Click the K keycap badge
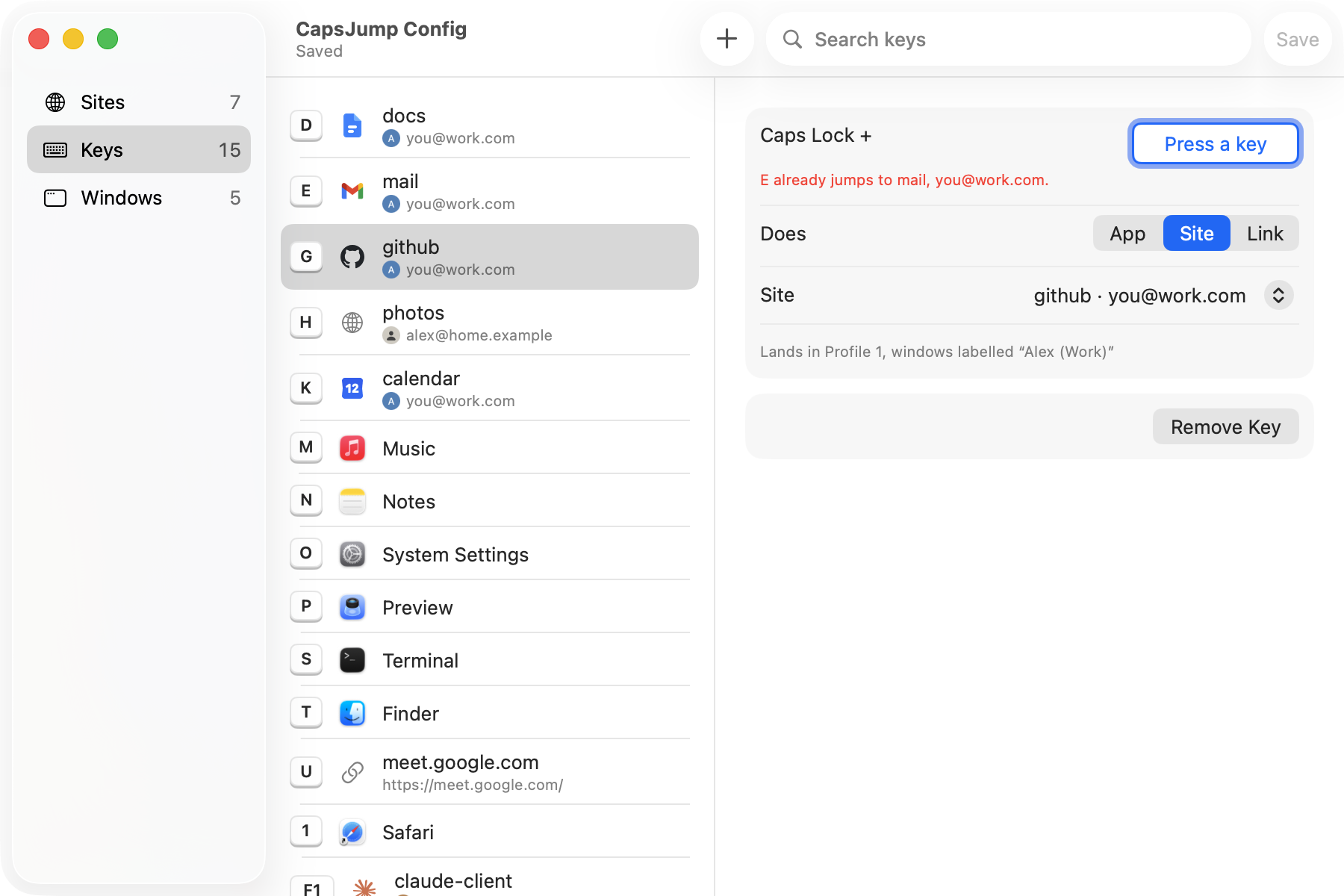This screenshot has height=896, width=1344. click(306, 388)
